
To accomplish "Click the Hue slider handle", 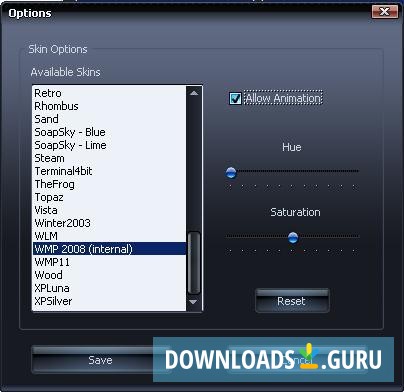I will [231, 172].
